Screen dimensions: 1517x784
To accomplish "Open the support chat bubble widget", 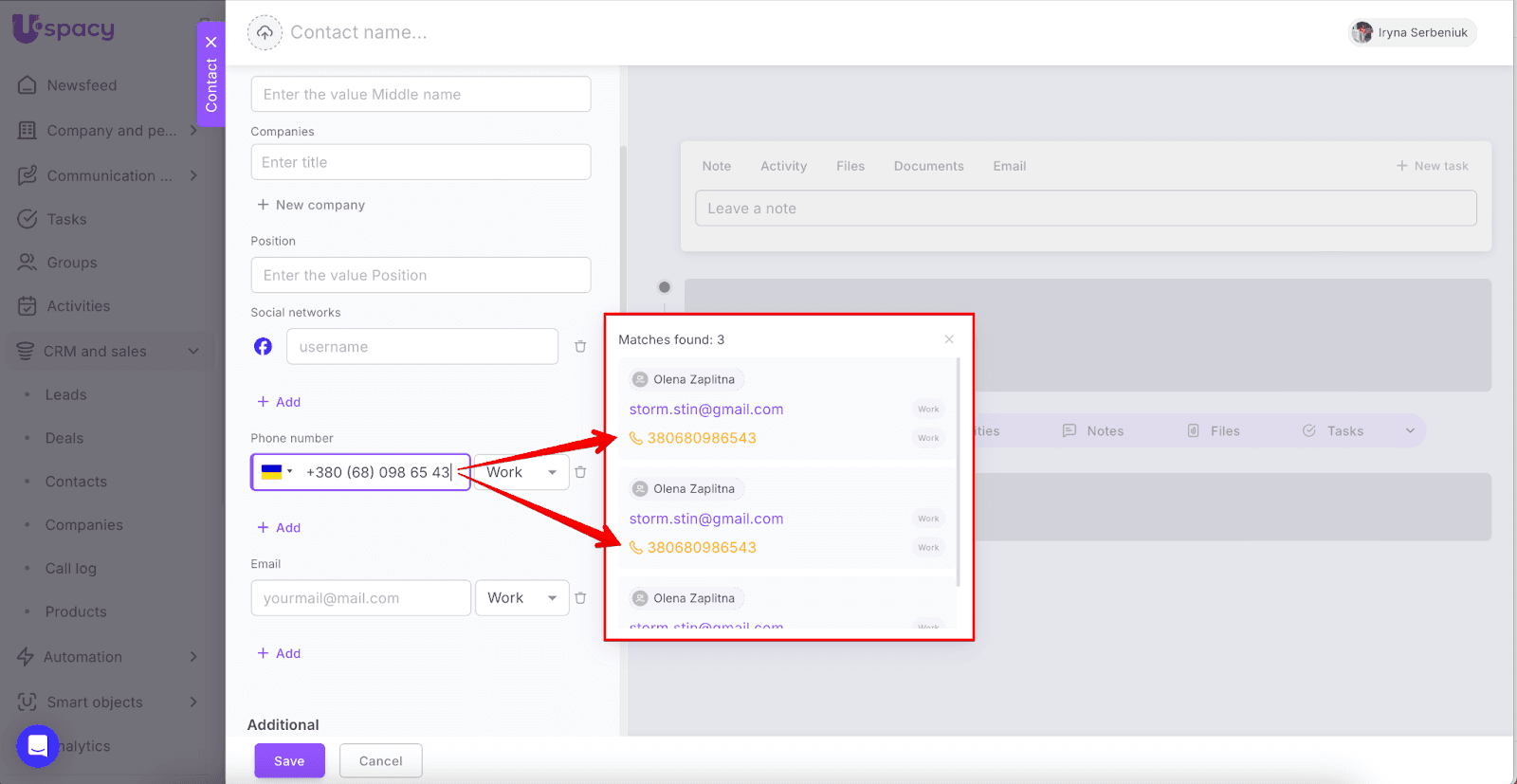I will pos(38,746).
